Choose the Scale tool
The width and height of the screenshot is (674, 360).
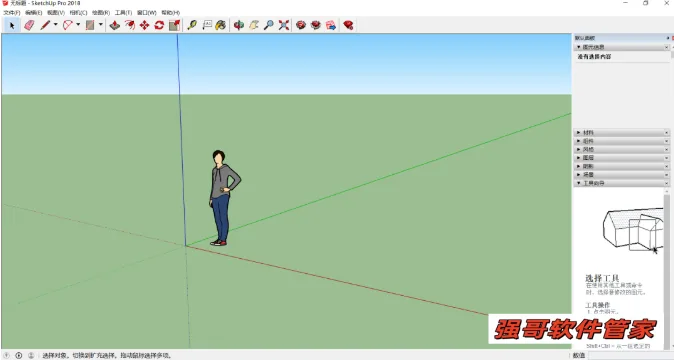click(174, 25)
